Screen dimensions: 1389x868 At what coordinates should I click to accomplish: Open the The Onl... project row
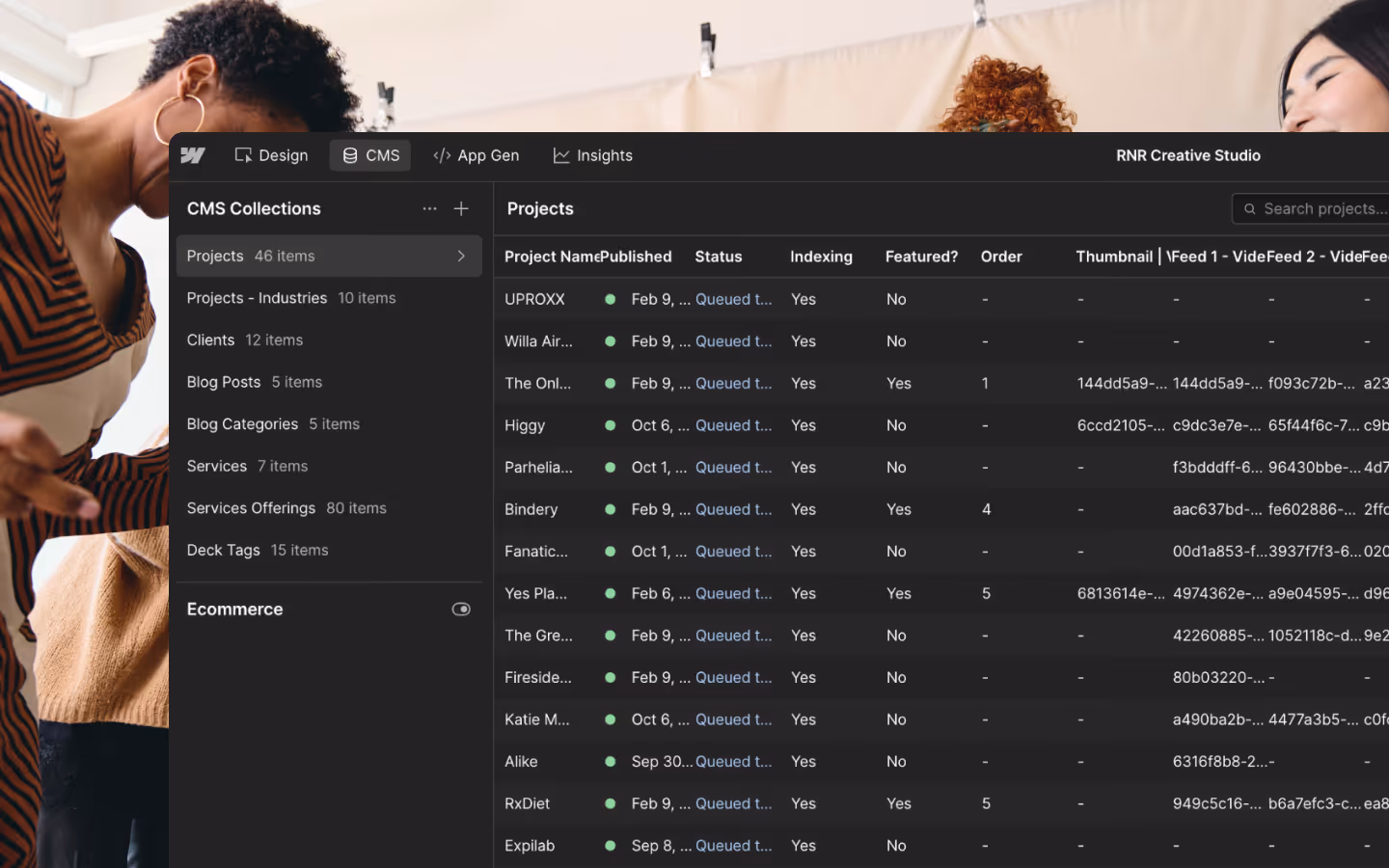(x=941, y=383)
